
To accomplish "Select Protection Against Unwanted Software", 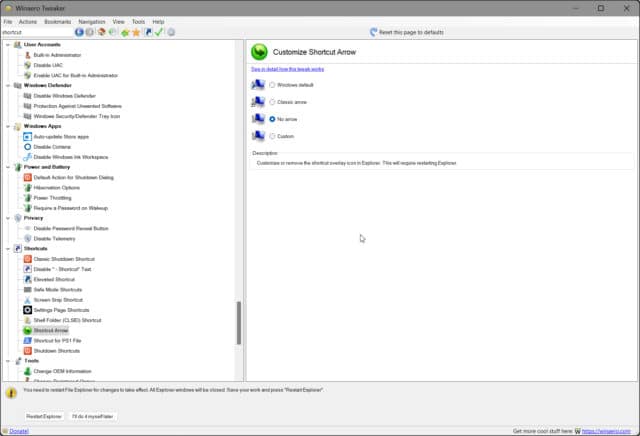I will pos(78,106).
